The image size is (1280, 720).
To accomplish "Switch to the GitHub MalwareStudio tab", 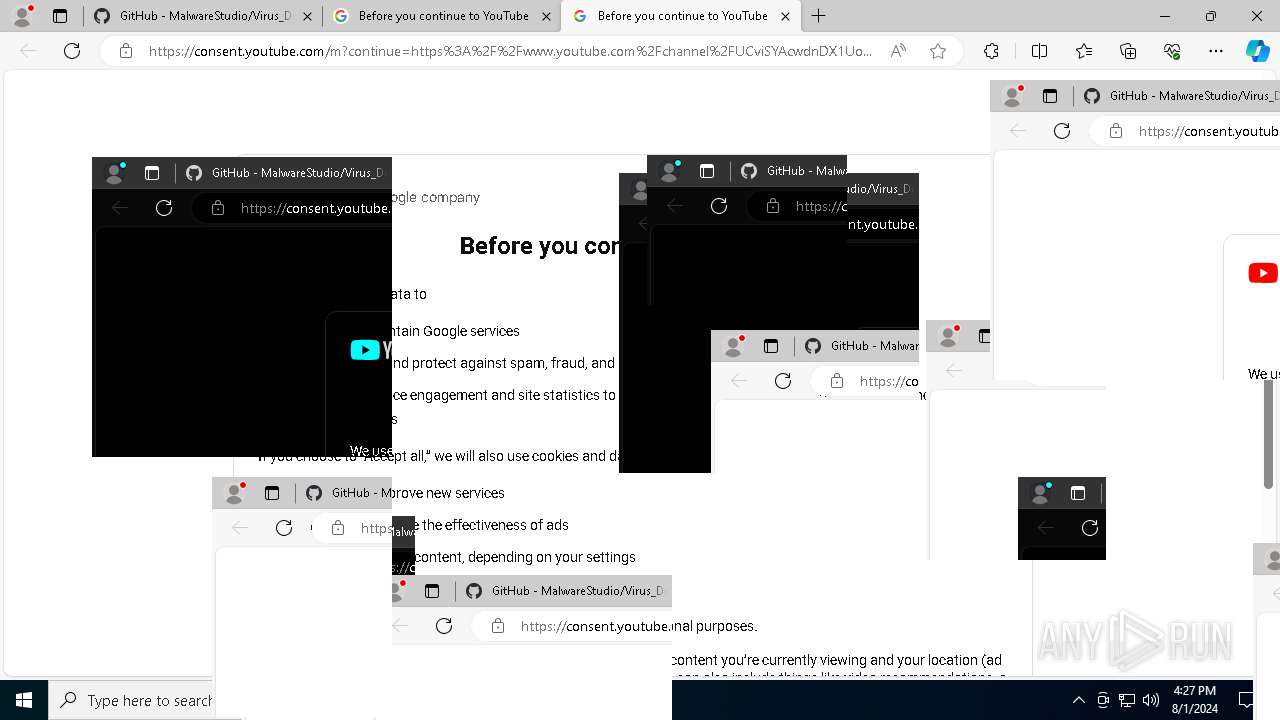I will [x=194, y=16].
